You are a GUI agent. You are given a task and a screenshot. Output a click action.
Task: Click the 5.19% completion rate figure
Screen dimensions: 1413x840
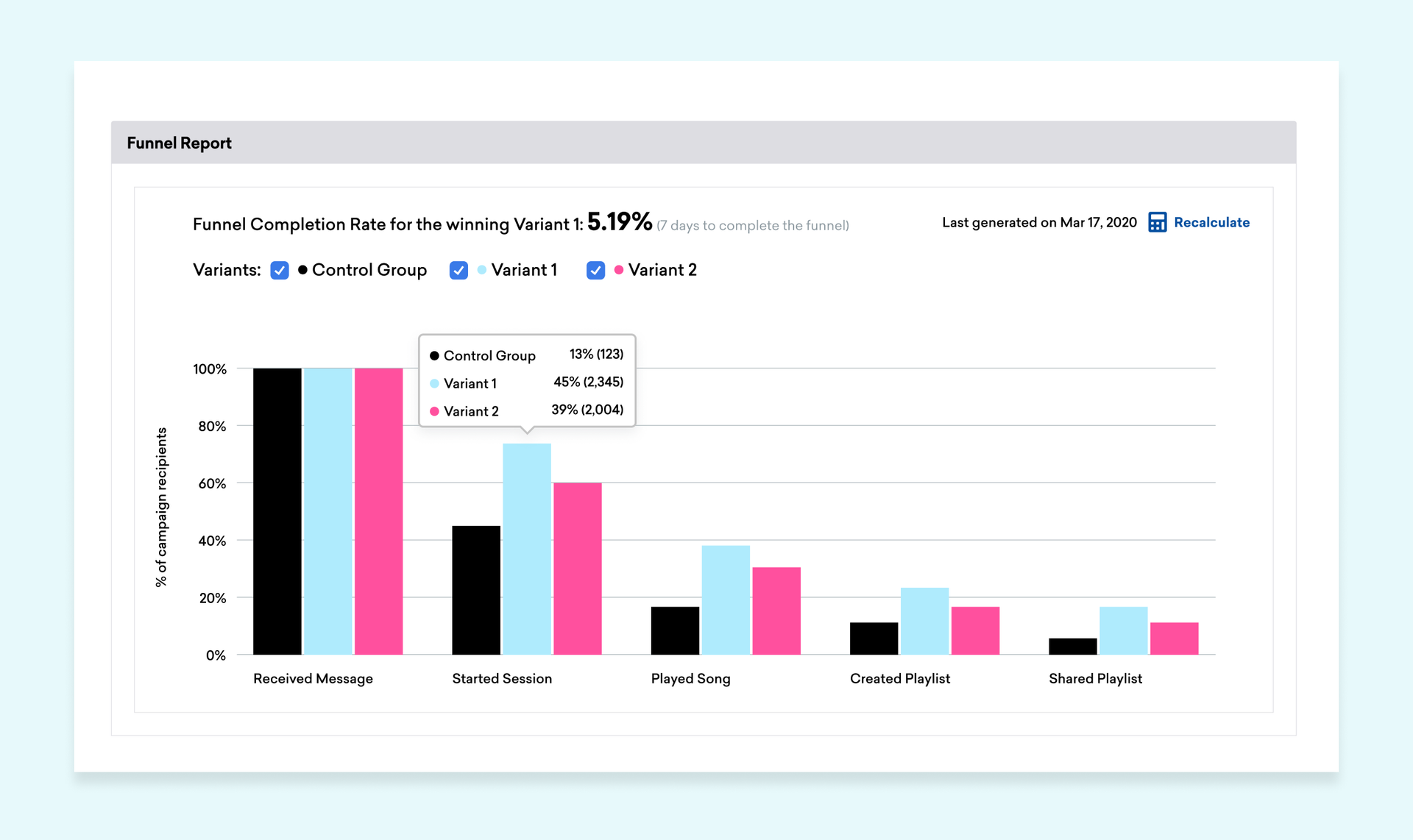(x=619, y=222)
